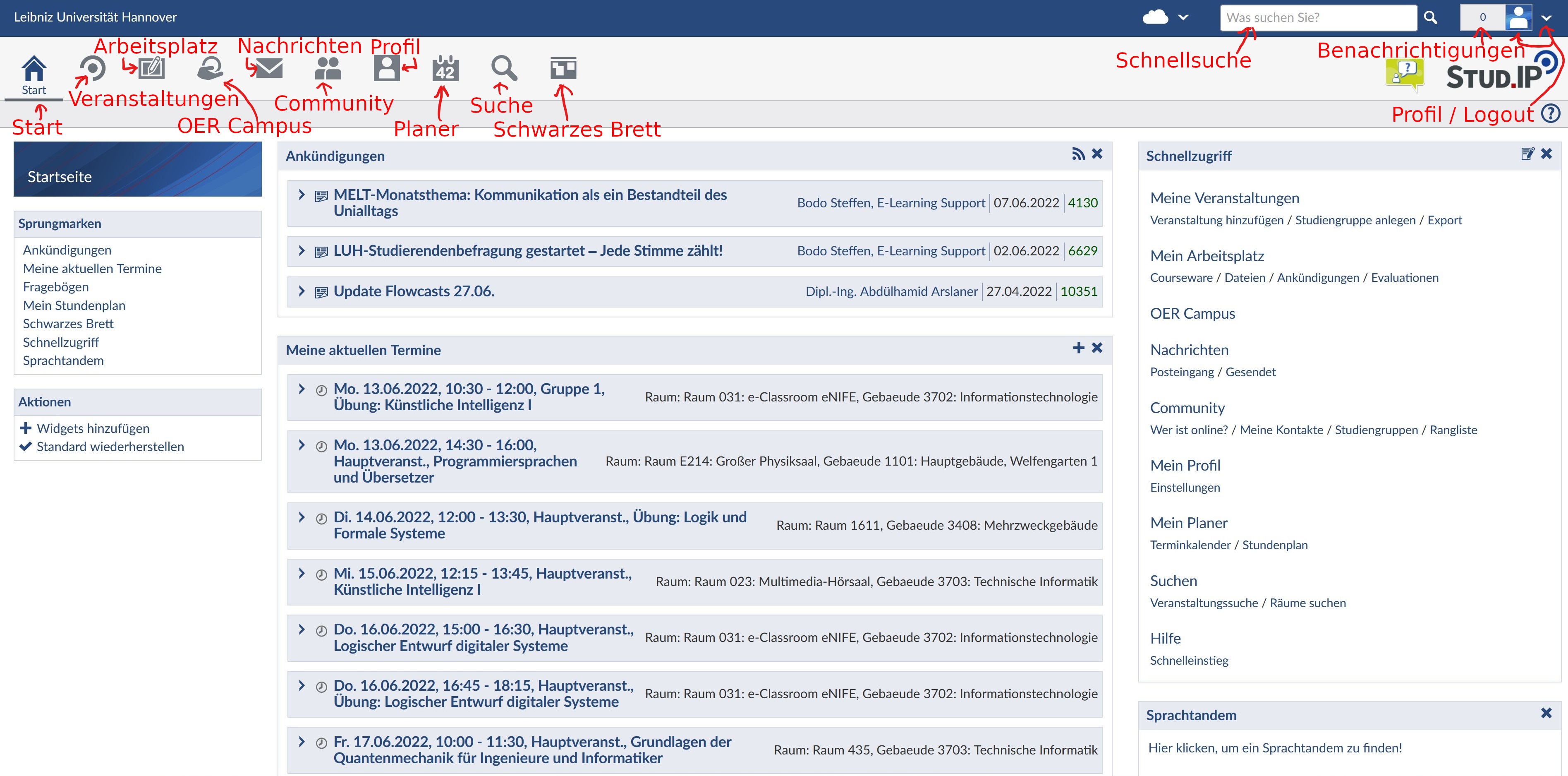The height and width of the screenshot is (776, 1568).
Task: Expand the Mo. 13.06.2022 10:30 appointment
Action: (x=302, y=389)
